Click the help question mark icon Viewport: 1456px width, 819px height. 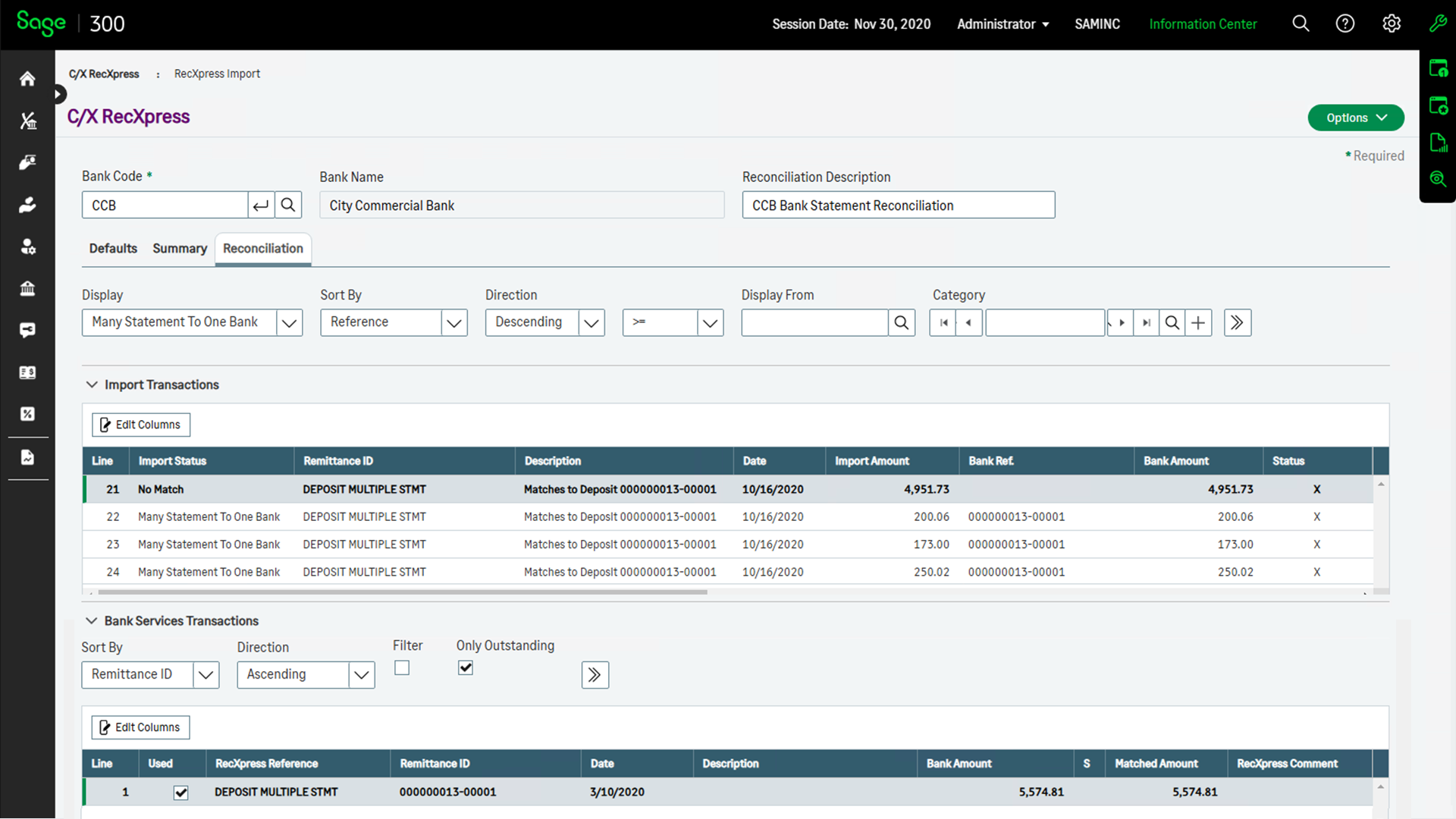click(x=1345, y=24)
